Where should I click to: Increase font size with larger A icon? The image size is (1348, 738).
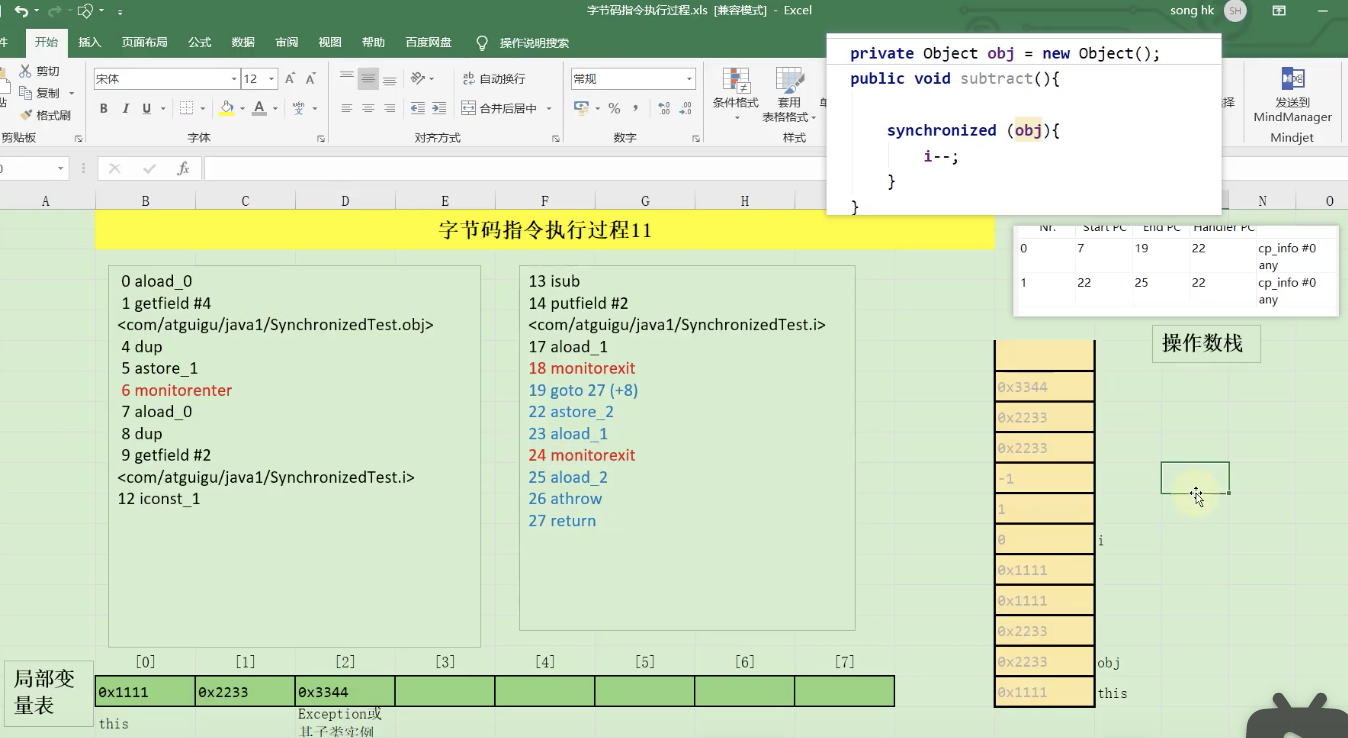[x=290, y=79]
